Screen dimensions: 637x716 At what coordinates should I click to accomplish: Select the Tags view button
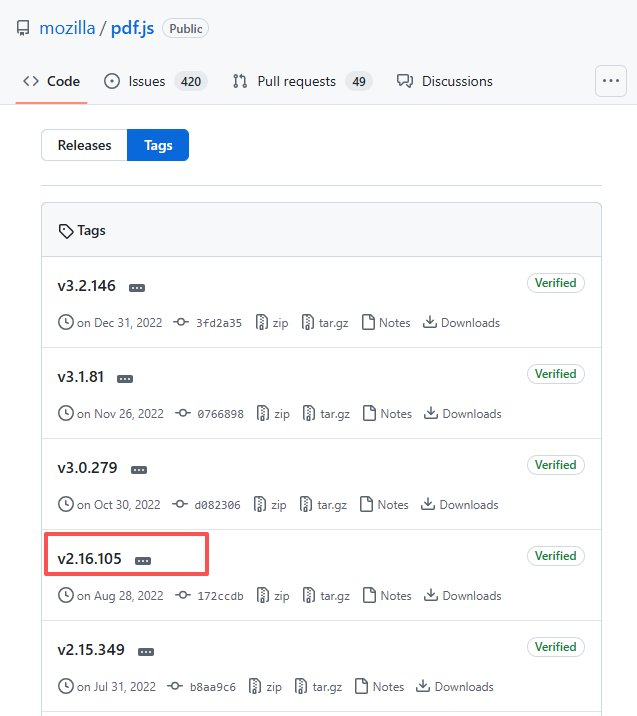point(158,145)
